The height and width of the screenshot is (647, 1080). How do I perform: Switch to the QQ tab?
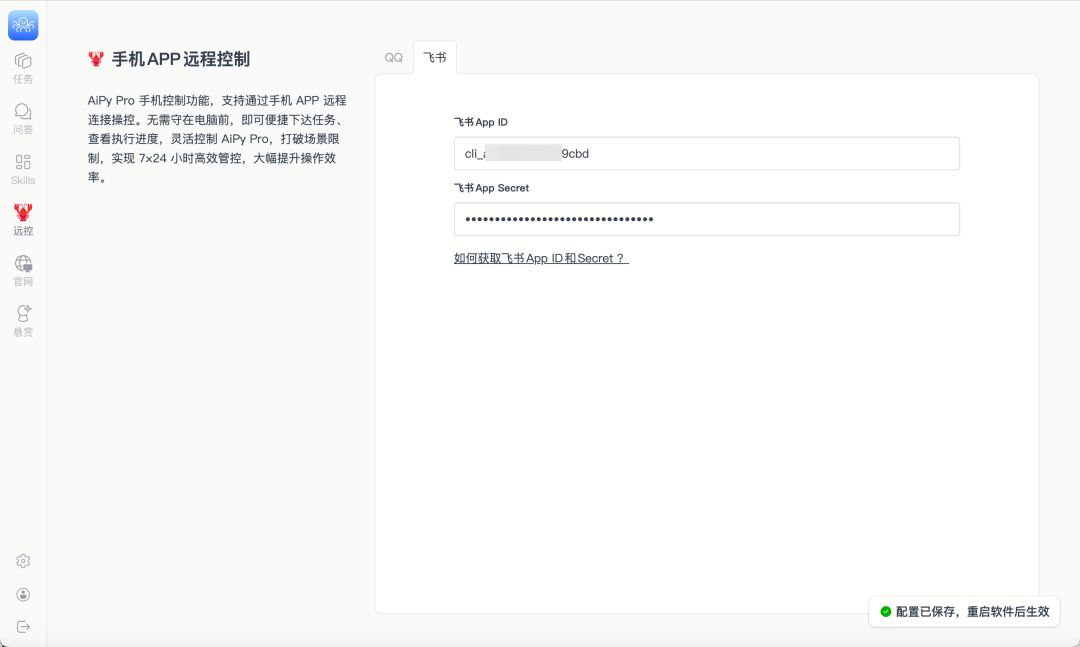pyautogui.click(x=393, y=57)
